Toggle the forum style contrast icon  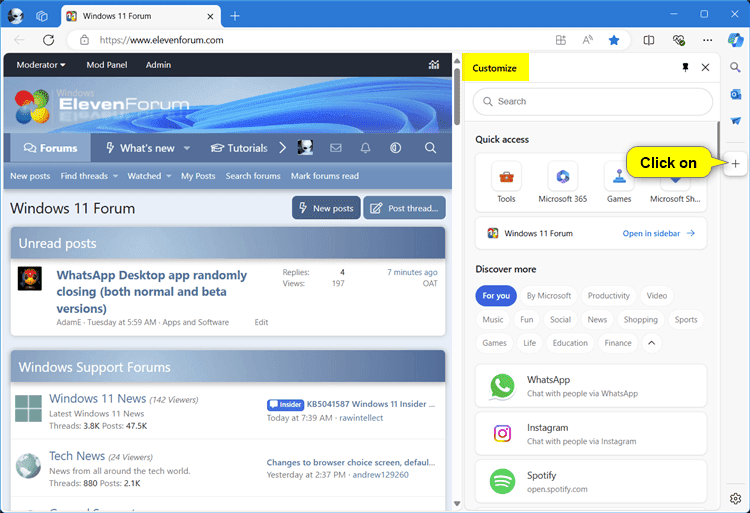click(395, 148)
